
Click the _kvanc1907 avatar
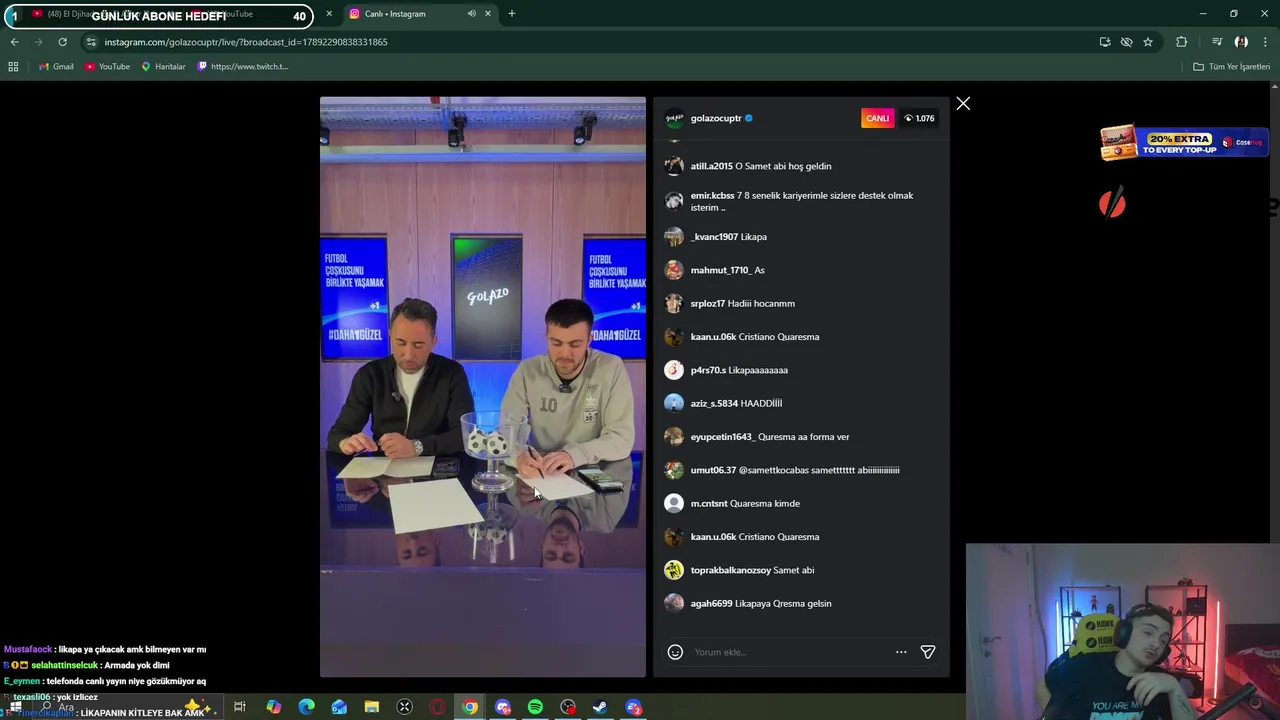click(x=674, y=237)
